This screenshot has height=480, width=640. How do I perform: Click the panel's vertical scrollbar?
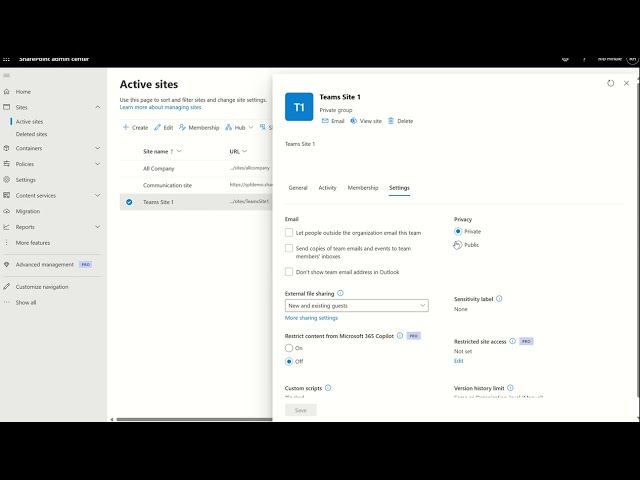[x=638, y=241]
